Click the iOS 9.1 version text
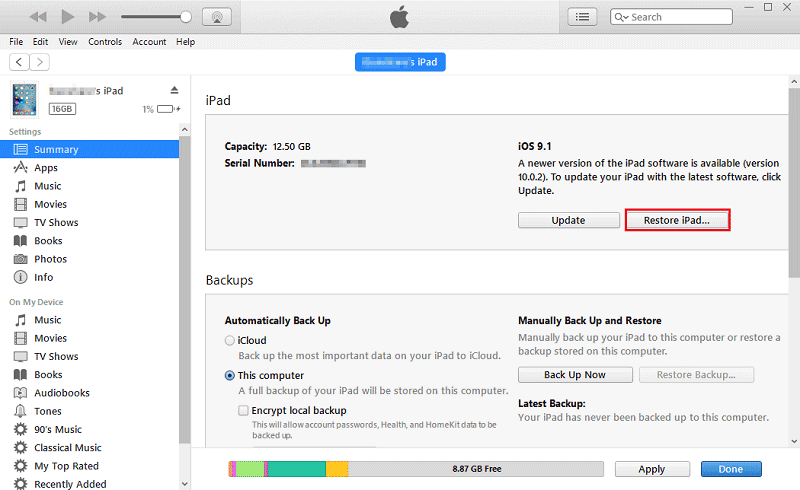 pos(534,146)
